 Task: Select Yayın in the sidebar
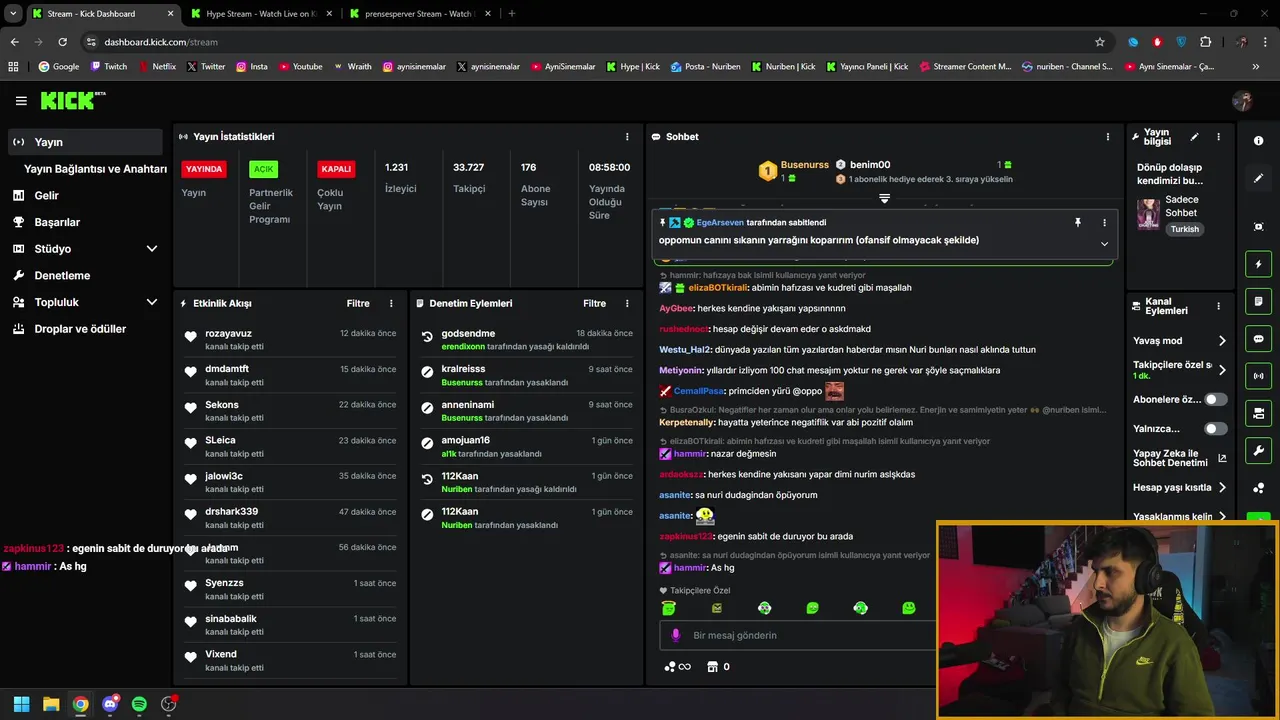(x=85, y=142)
